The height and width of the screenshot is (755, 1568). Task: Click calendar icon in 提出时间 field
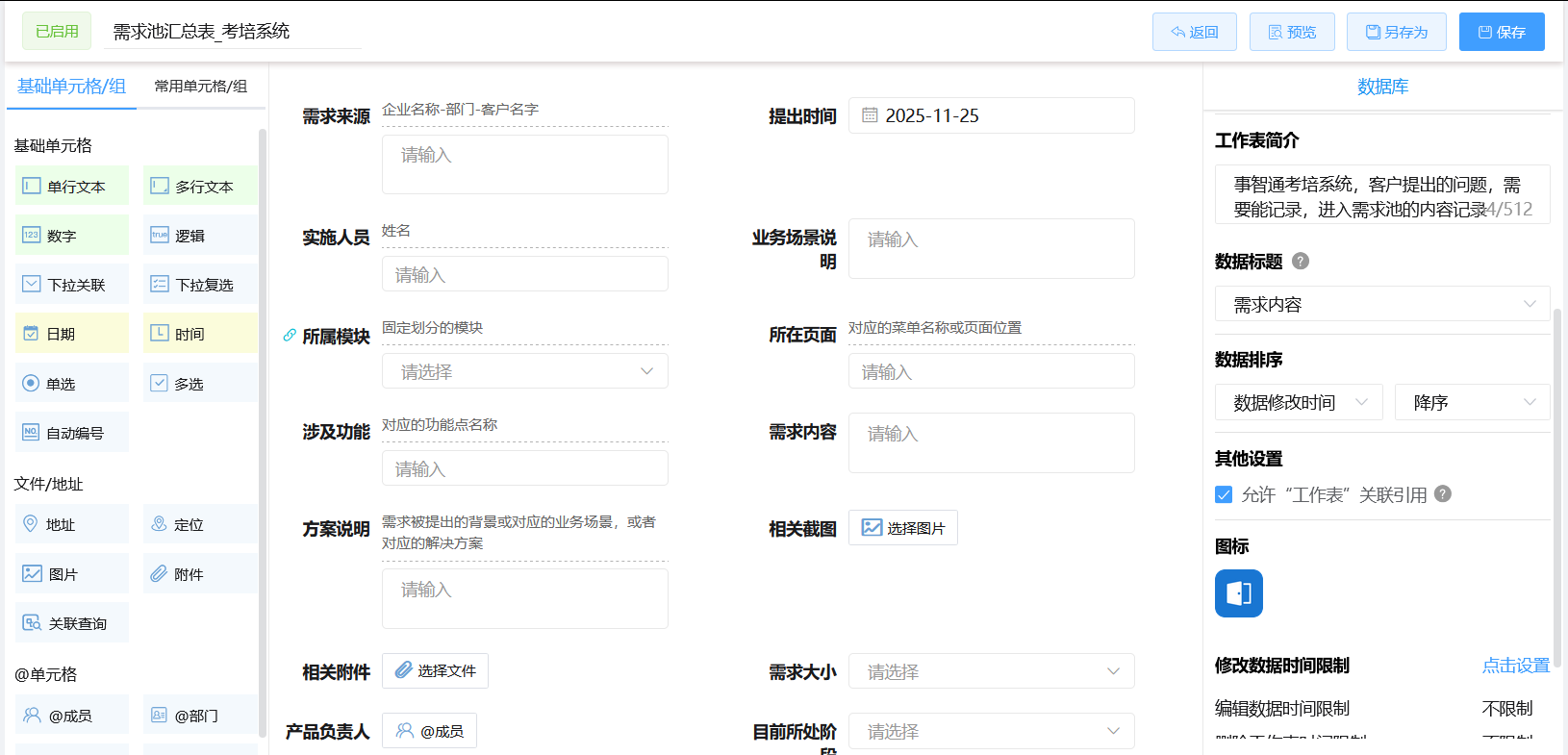point(870,115)
